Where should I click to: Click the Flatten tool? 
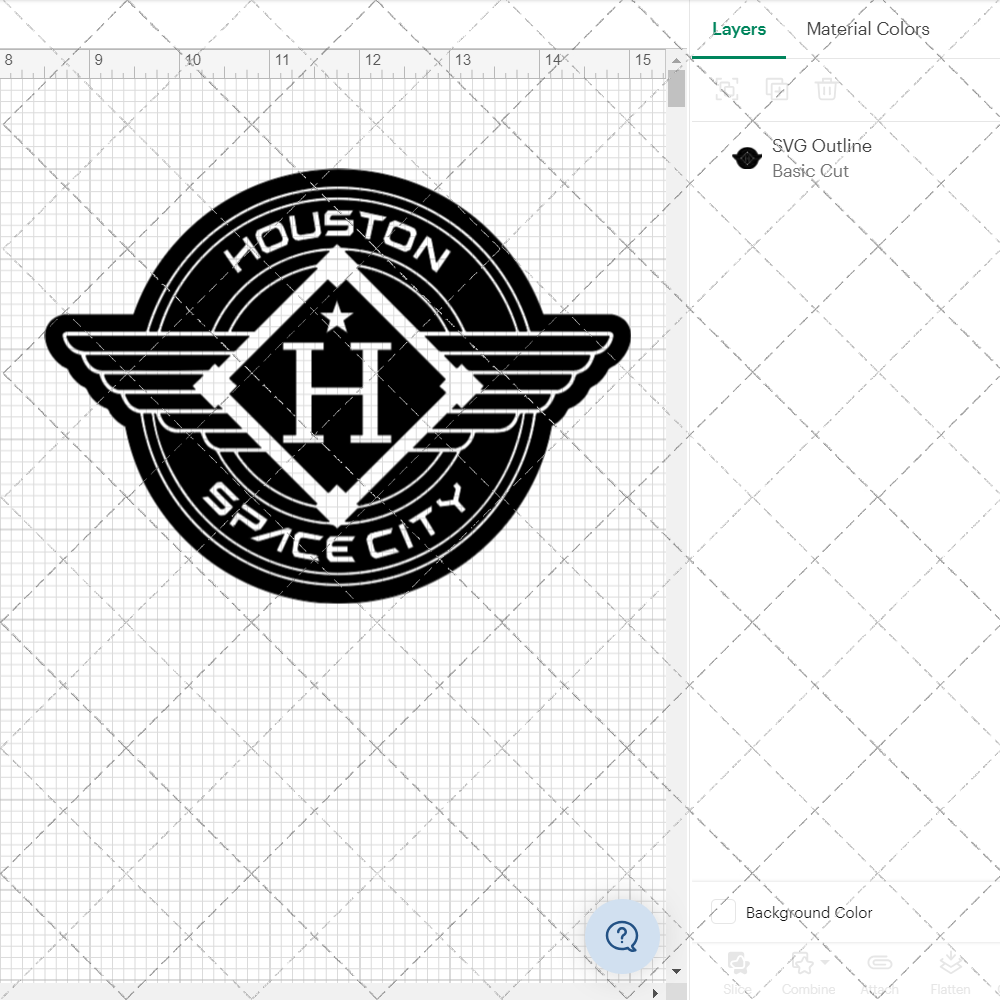click(x=950, y=973)
